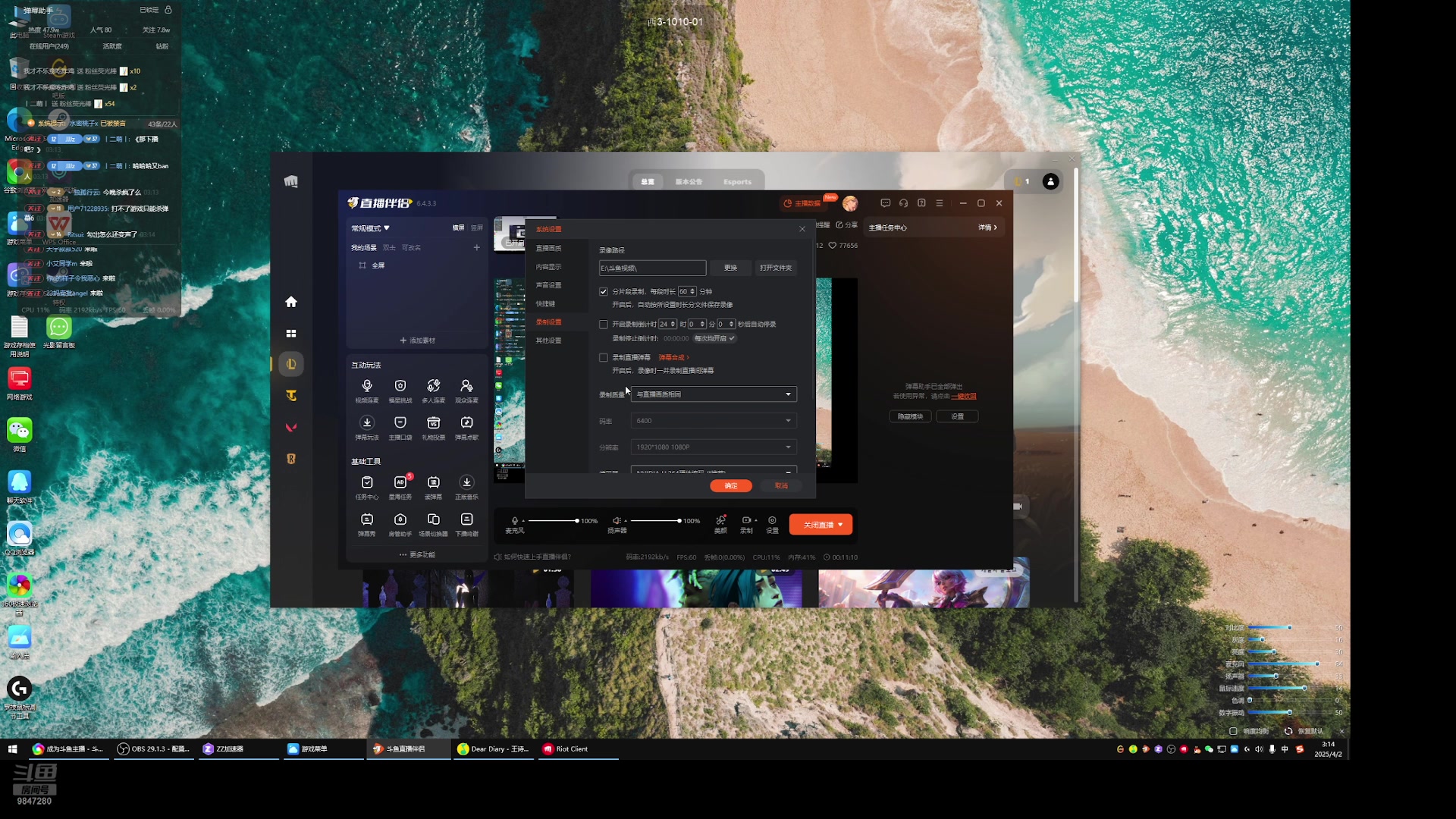Open 房管助手 tool icon
1456x819 pixels.
click(400, 519)
